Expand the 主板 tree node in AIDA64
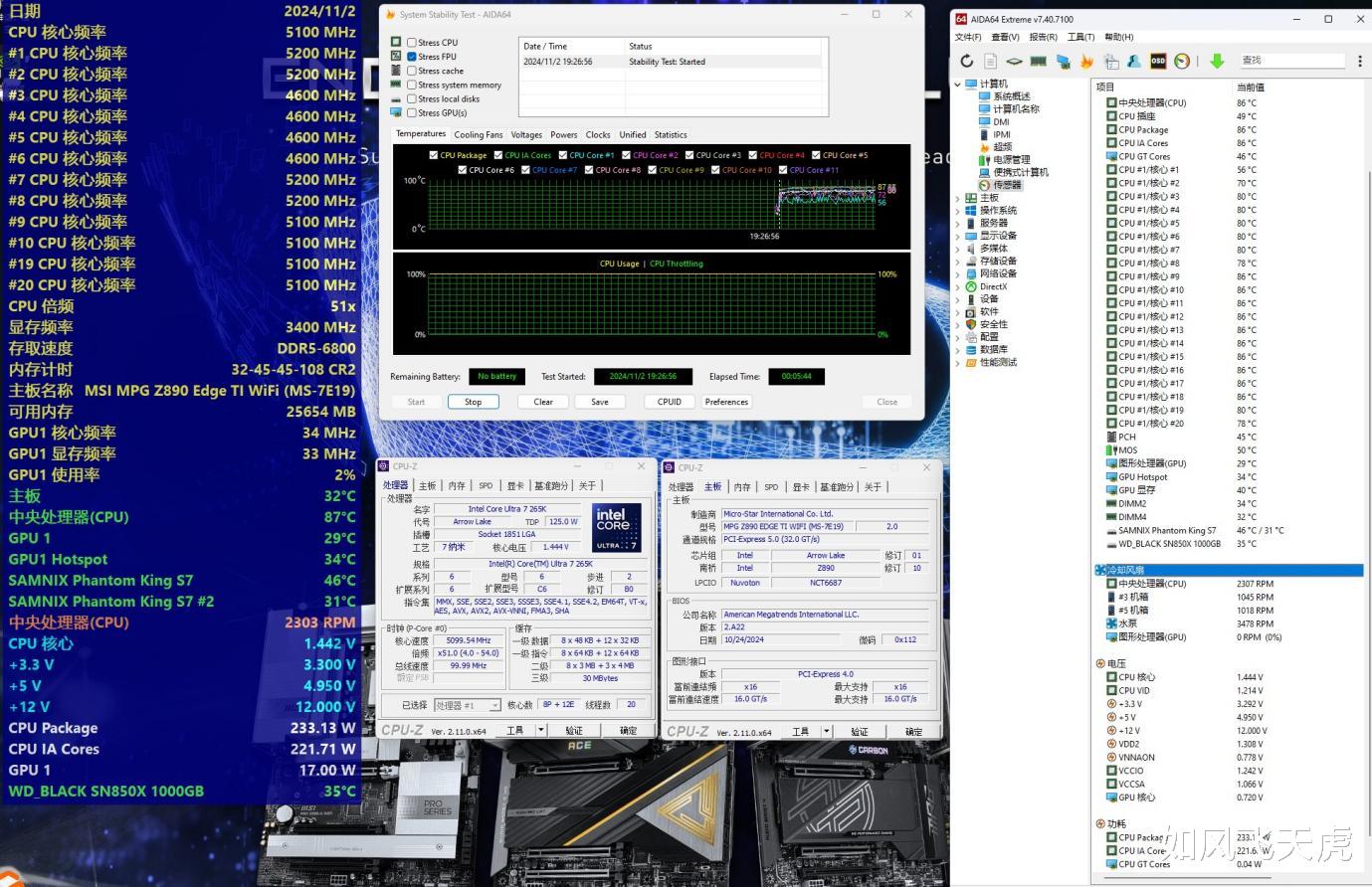 point(958,198)
